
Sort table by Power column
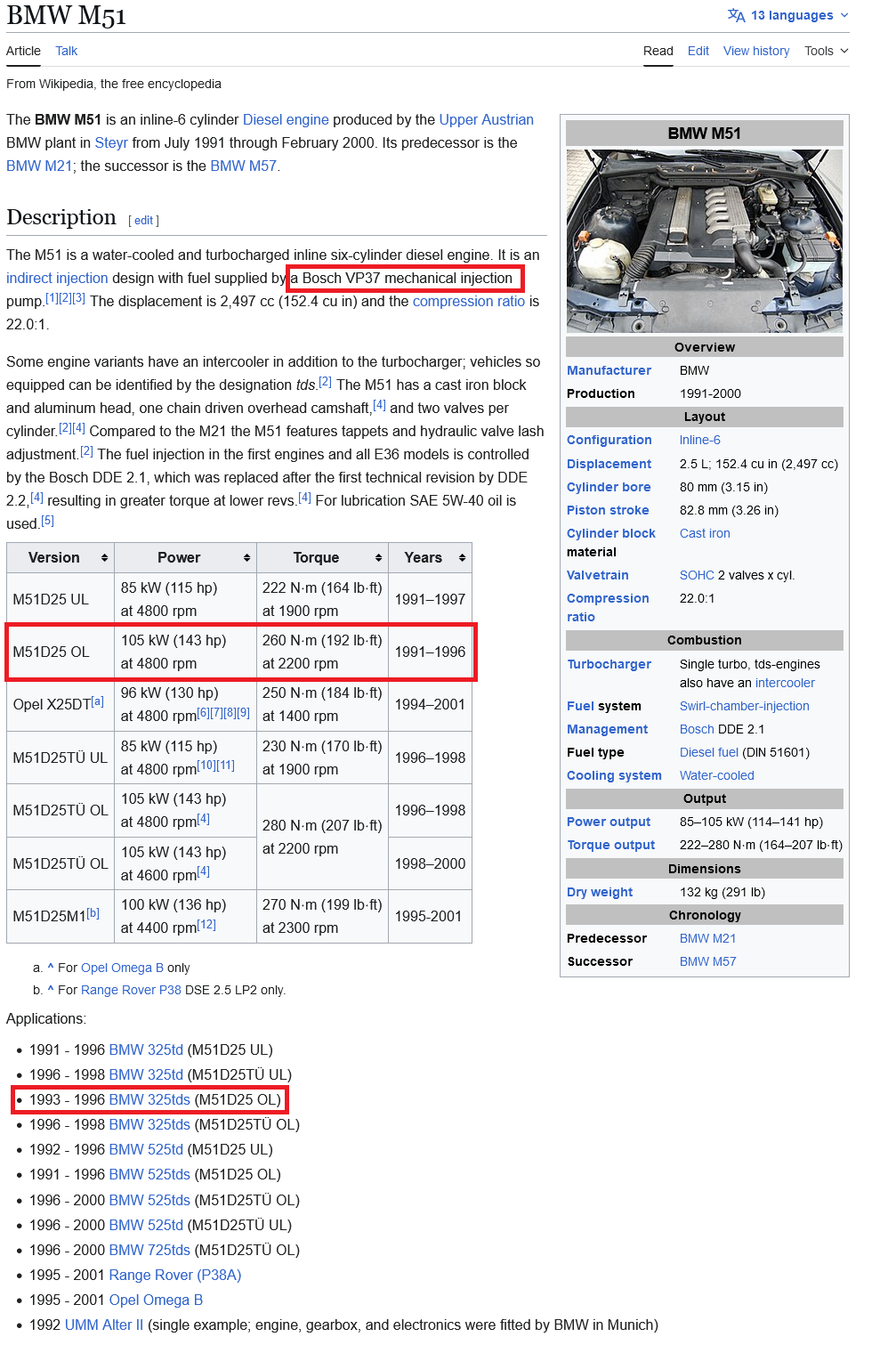click(186, 557)
